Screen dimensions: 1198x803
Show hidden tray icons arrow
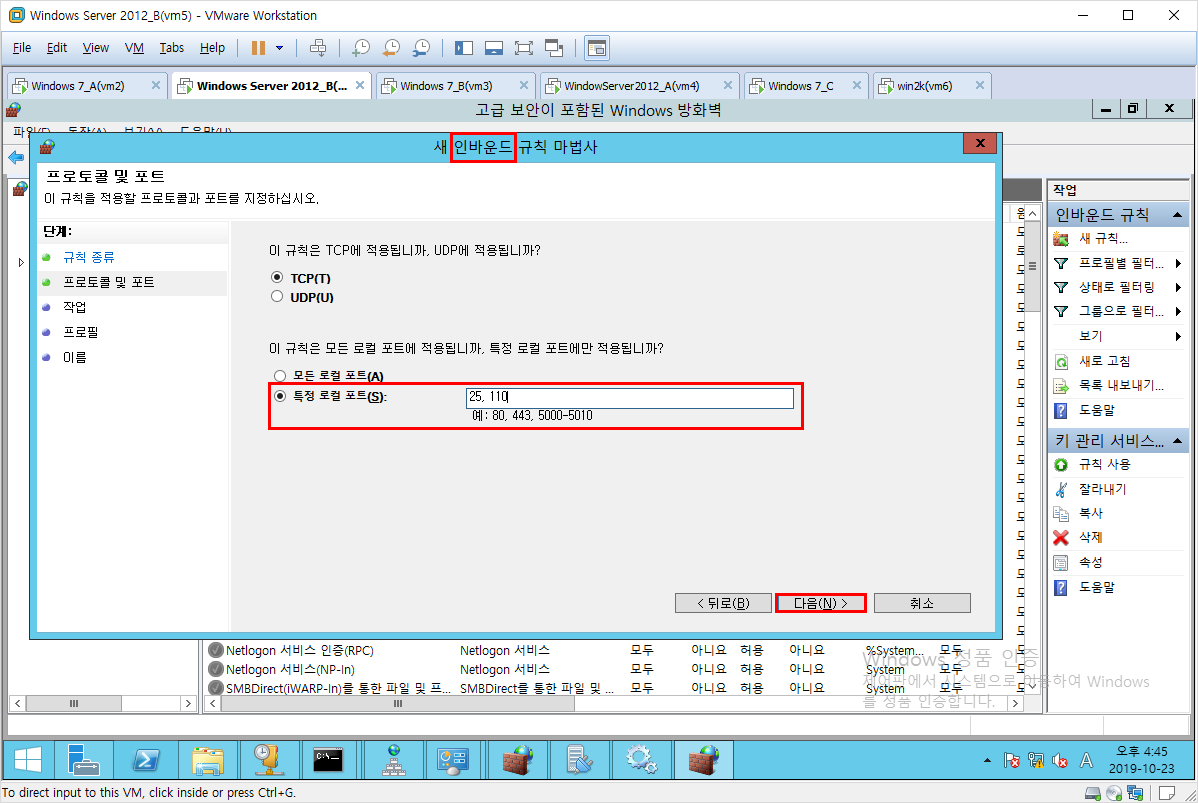987,760
